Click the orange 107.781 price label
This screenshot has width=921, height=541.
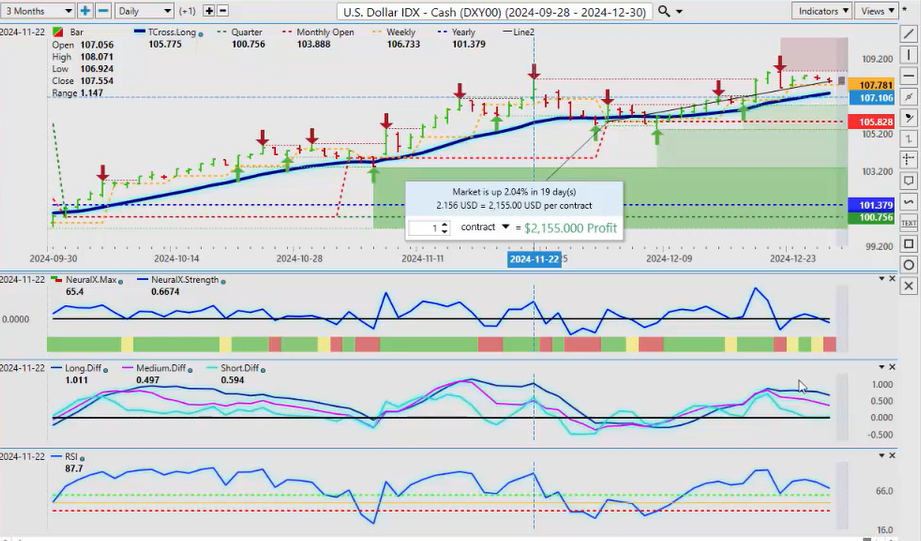pyautogui.click(x=870, y=85)
